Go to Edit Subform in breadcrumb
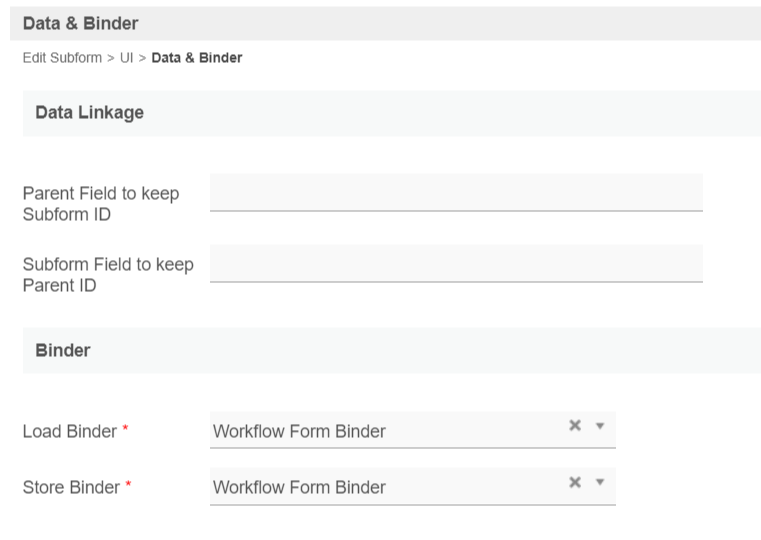 tap(62, 58)
